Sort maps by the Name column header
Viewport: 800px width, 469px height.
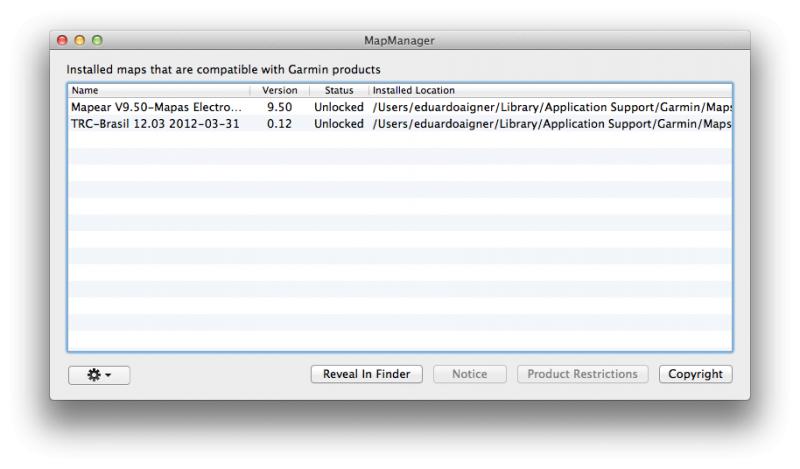tap(159, 90)
